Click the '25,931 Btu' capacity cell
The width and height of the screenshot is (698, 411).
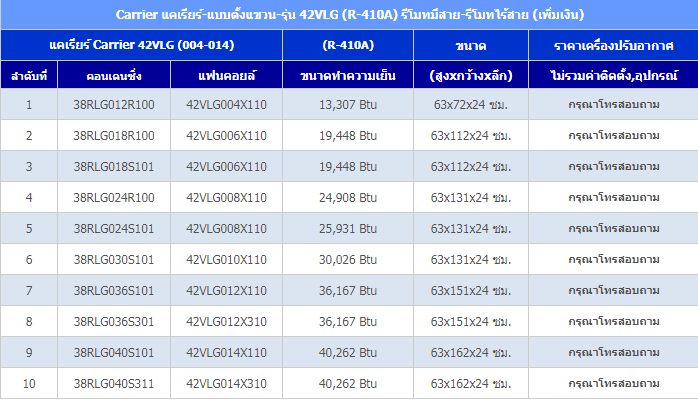tap(348, 228)
